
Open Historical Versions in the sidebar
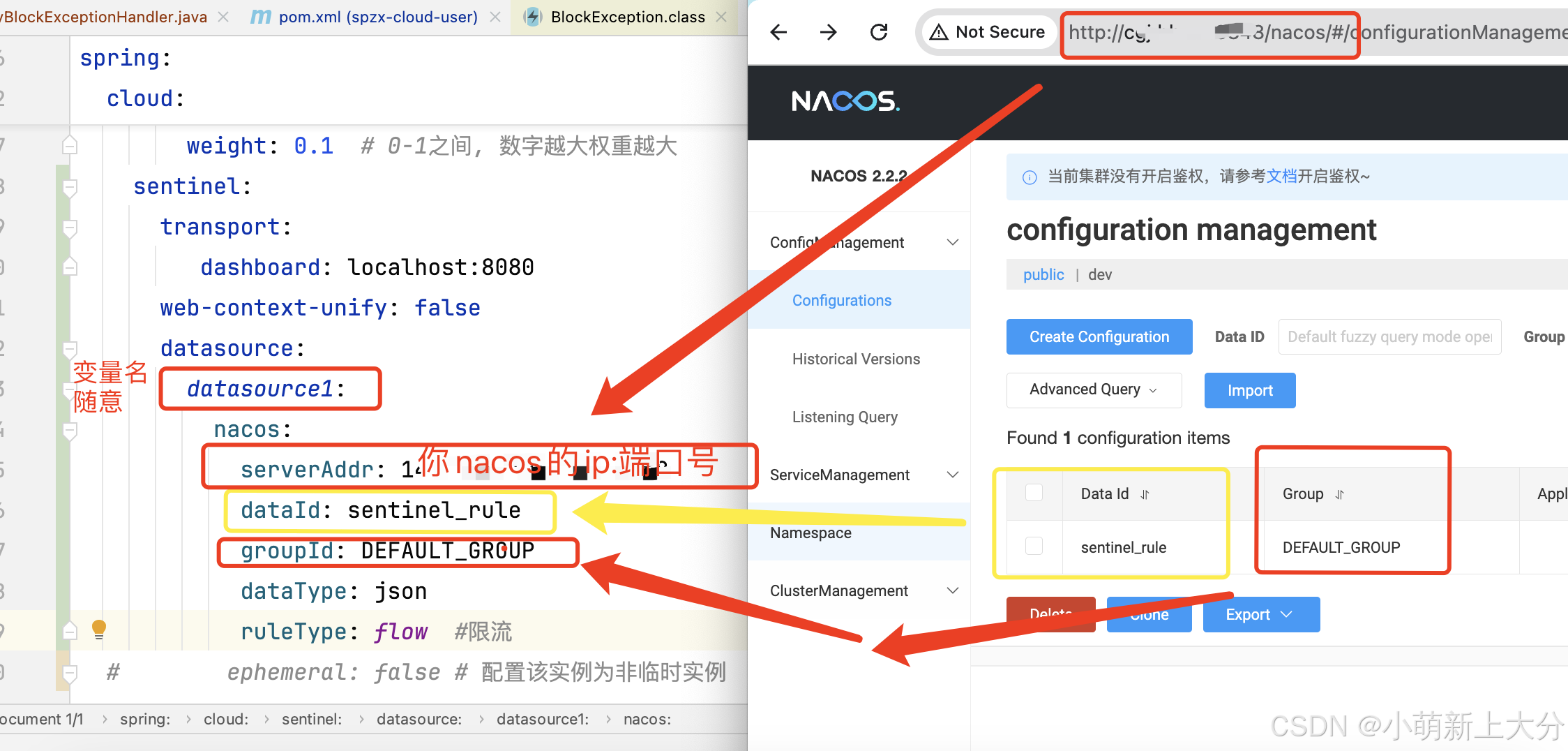tap(856, 359)
